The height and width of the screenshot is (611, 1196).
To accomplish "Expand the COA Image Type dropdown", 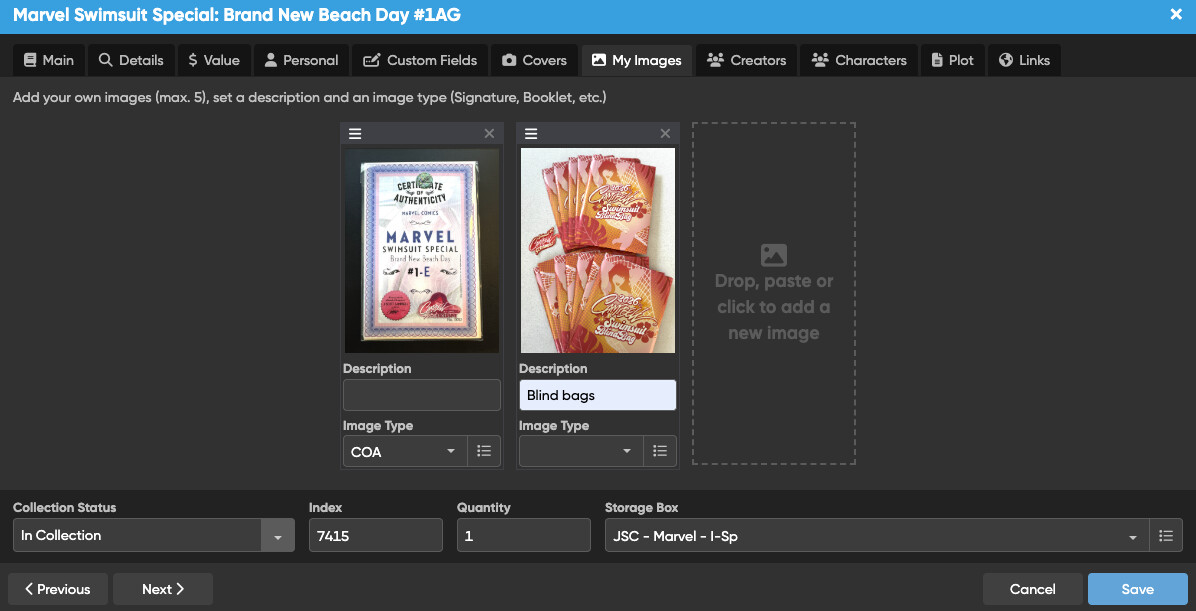I will coord(405,451).
